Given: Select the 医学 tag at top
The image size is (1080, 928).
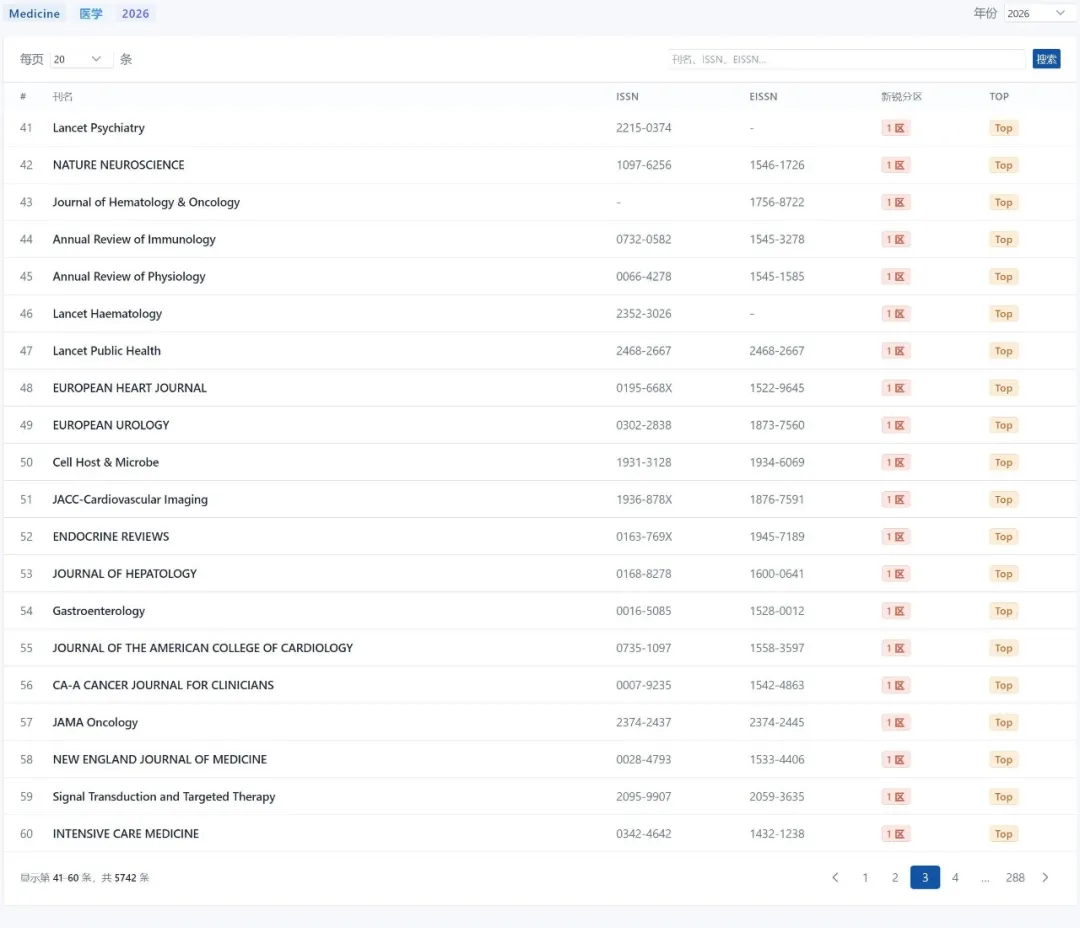Looking at the screenshot, I should [91, 14].
